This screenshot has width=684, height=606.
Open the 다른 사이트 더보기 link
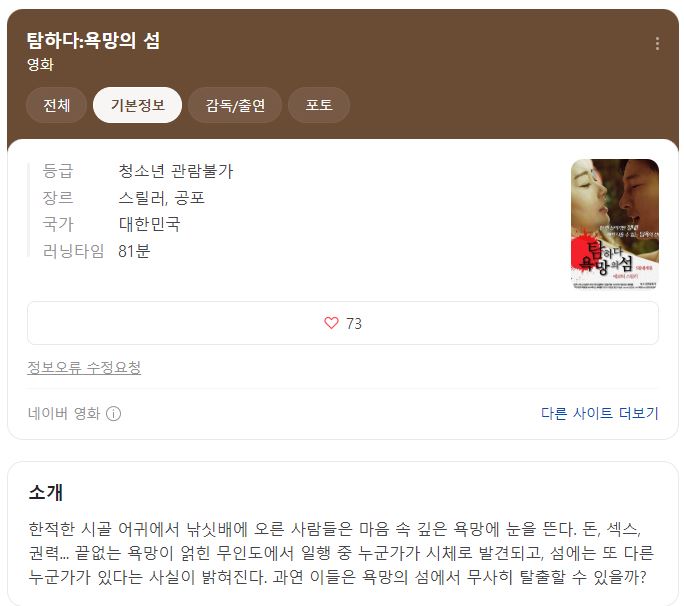point(599,413)
